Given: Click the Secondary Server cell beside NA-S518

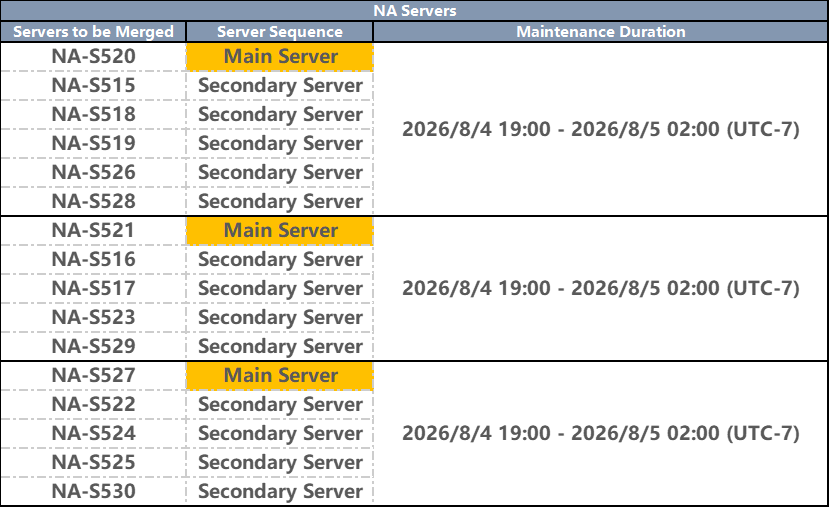Looking at the screenshot, I should (x=280, y=115).
